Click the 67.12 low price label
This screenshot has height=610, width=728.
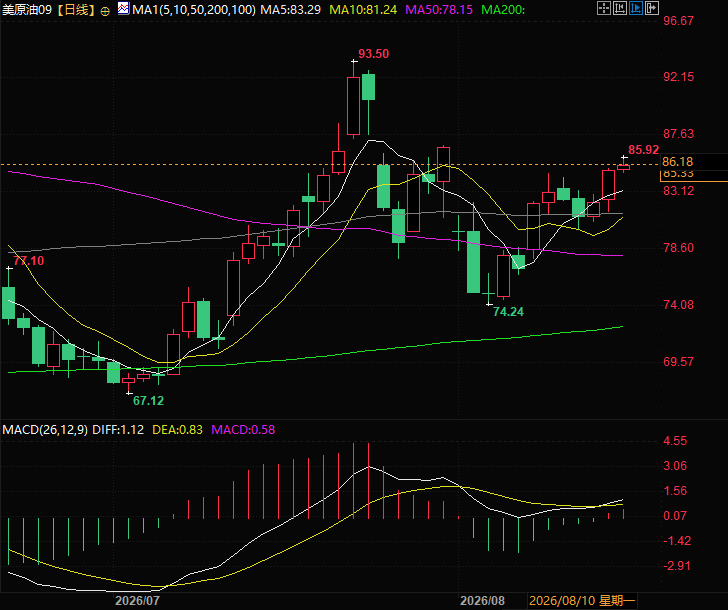pos(149,401)
